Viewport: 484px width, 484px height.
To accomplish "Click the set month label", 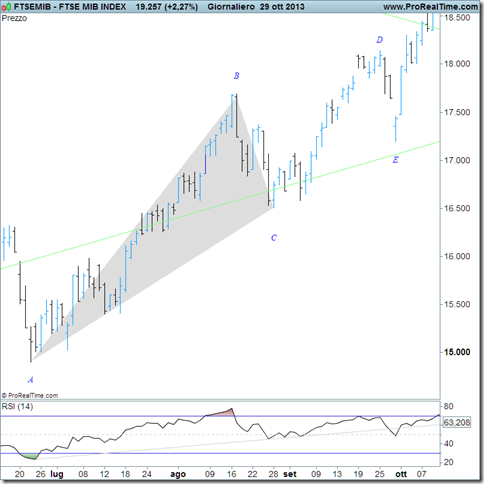I will [290, 474].
